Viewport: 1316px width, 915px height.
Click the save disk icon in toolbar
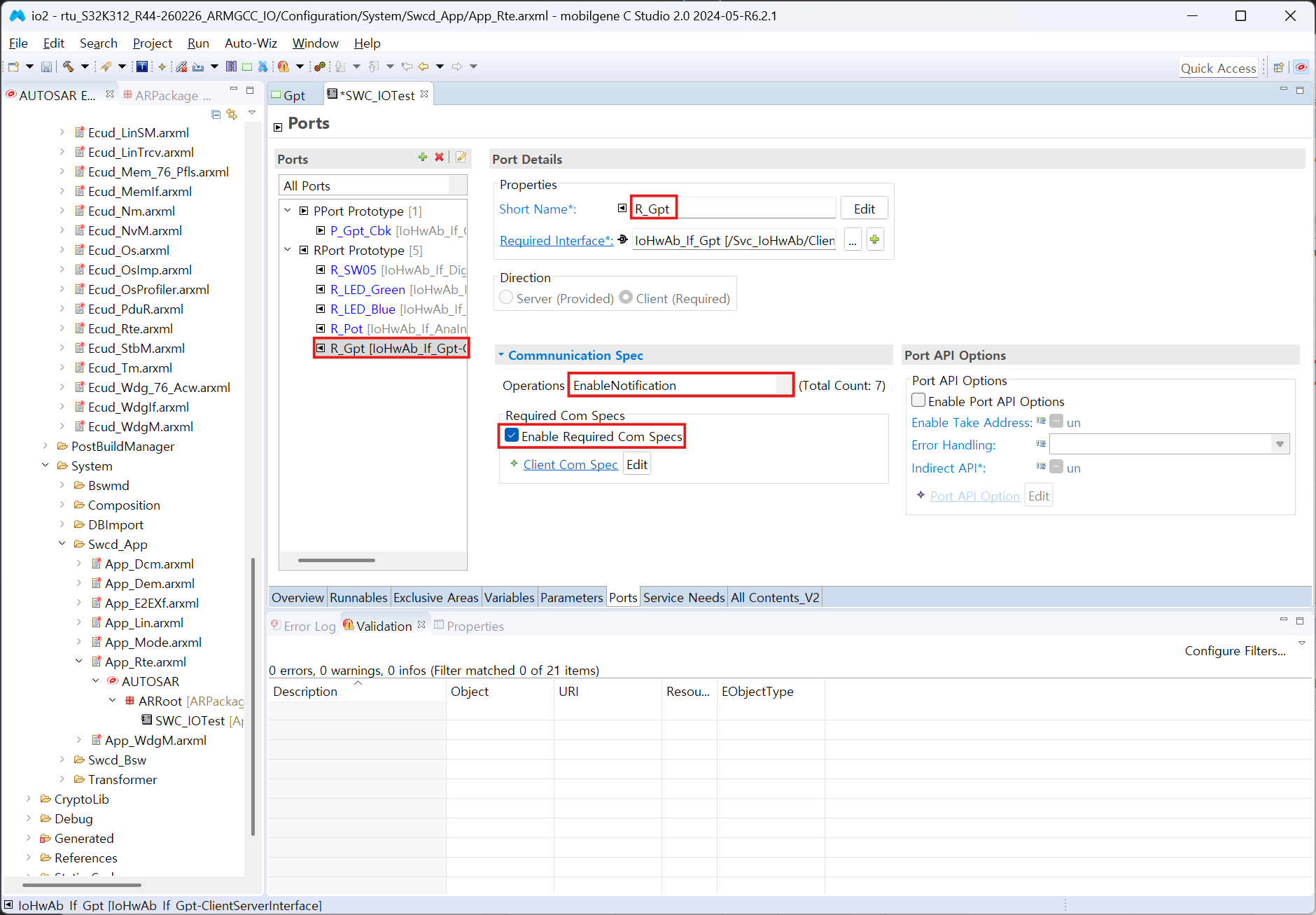[x=46, y=67]
